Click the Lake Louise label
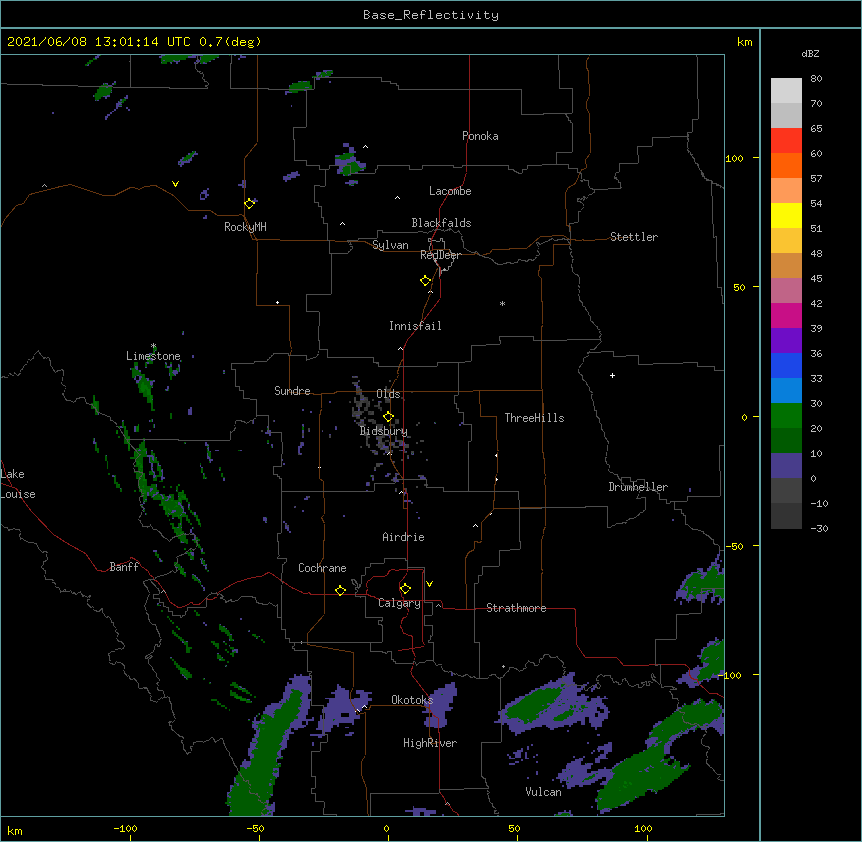 pyautogui.click(x=18, y=484)
